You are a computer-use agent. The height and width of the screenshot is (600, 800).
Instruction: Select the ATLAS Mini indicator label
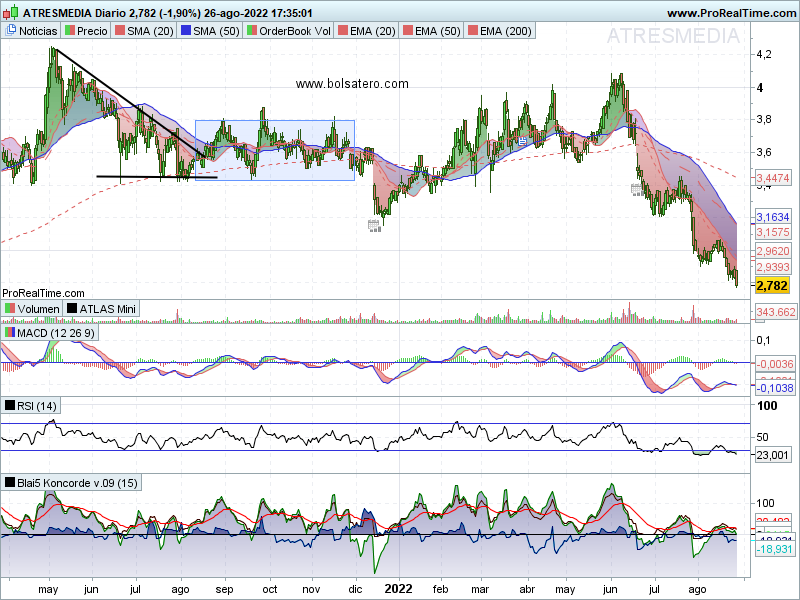(102, 309)
